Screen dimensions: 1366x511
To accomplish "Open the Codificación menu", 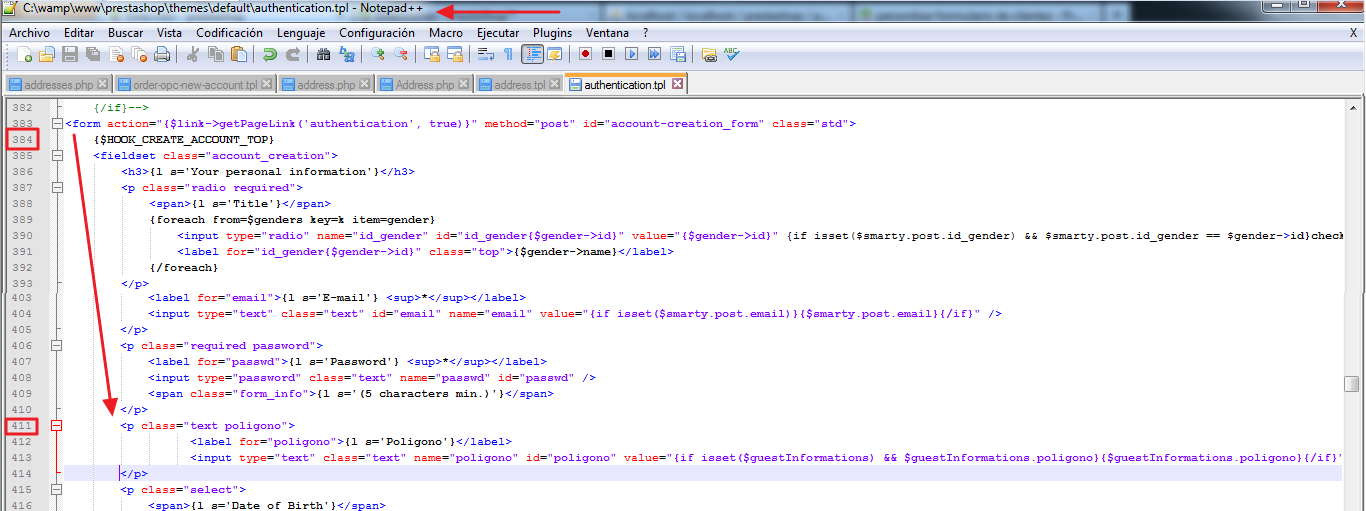I will point(230,32).
